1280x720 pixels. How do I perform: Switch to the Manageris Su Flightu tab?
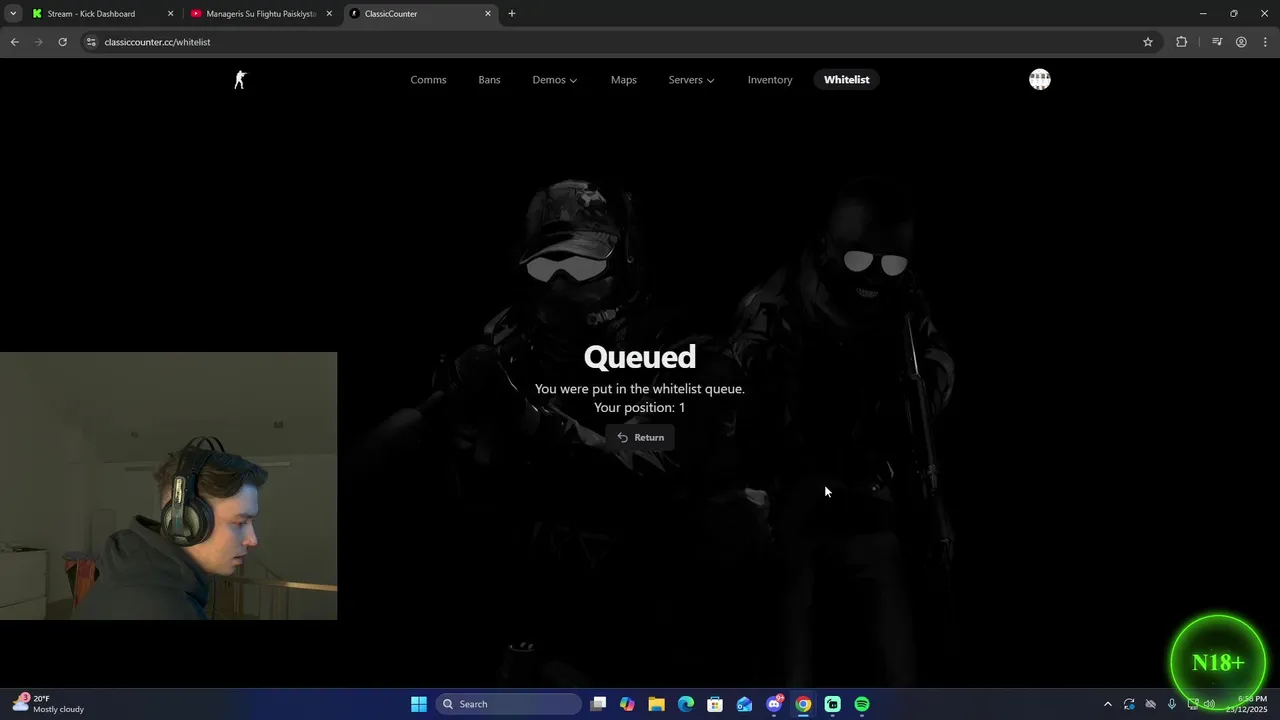(x=260, y=14)
